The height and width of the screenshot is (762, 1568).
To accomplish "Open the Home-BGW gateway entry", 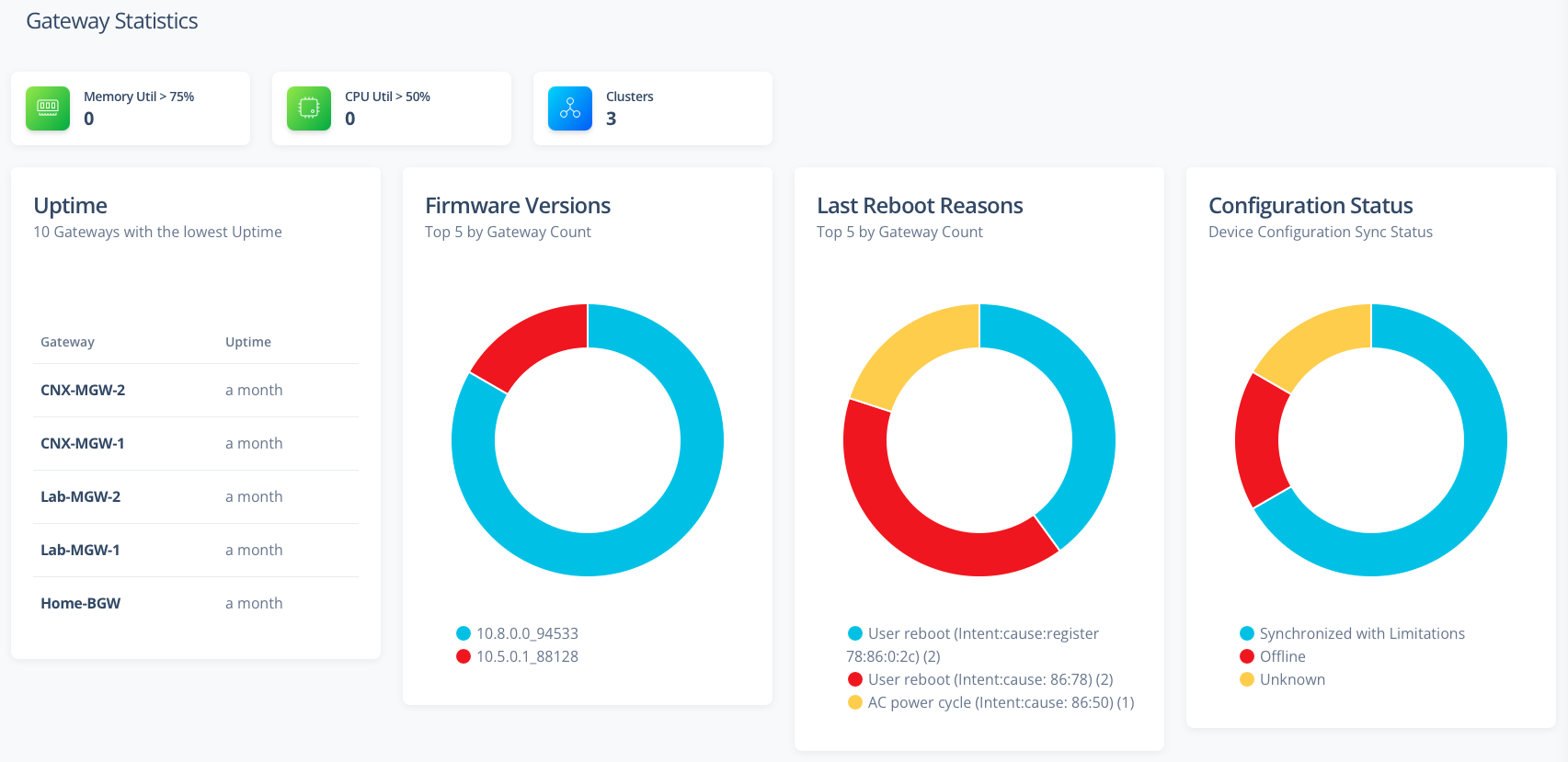I will (81, 603).
